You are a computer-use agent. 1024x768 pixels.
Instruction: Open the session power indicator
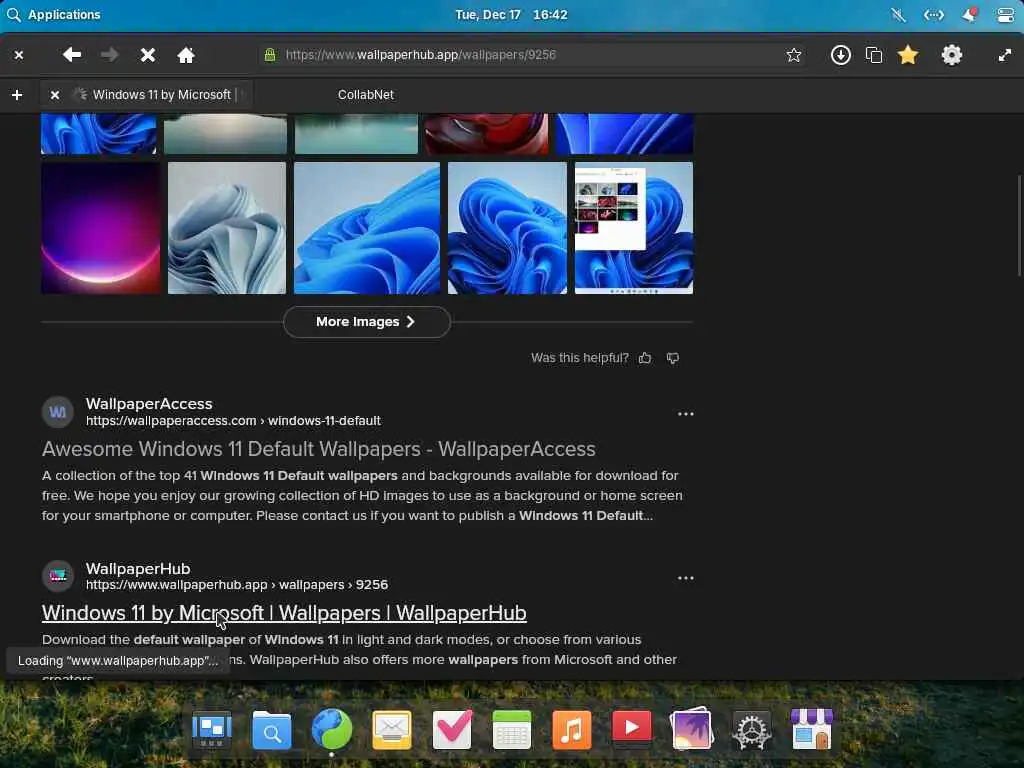pyautogui.click(x=1005, y=14)
